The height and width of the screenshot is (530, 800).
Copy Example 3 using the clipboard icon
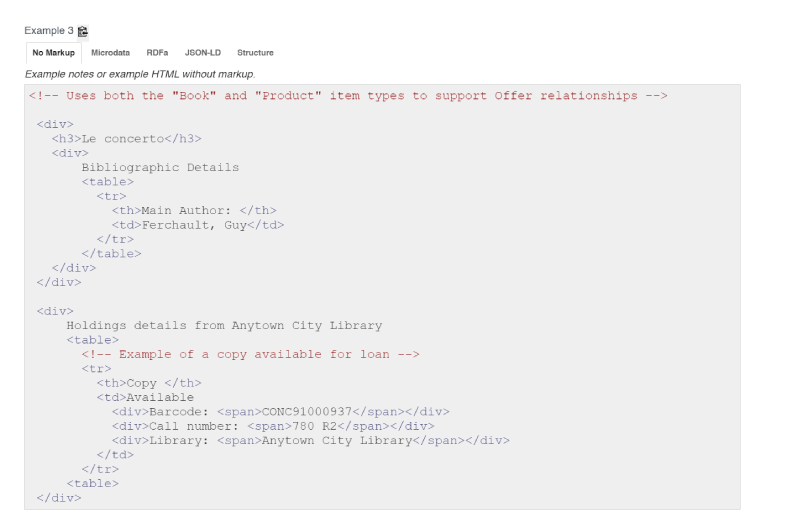83,31
